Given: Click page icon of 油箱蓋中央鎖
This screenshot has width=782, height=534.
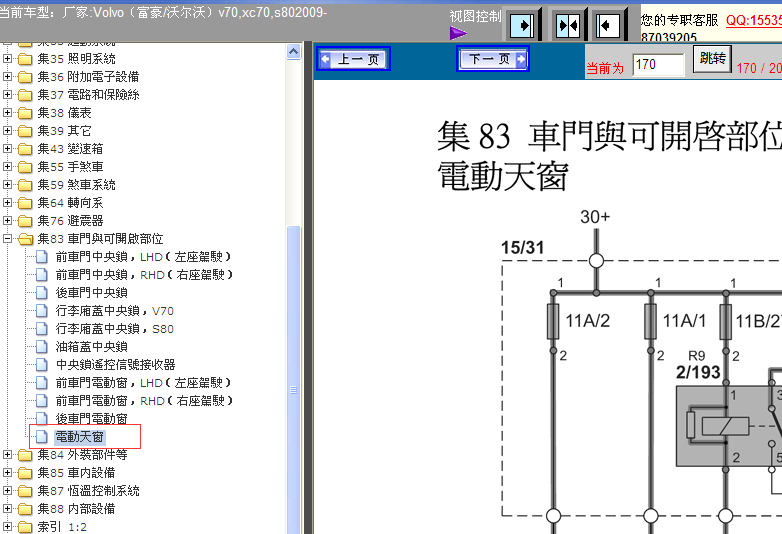Looking at the screenshot, I should pyautogui.click(x=42, y=347).
